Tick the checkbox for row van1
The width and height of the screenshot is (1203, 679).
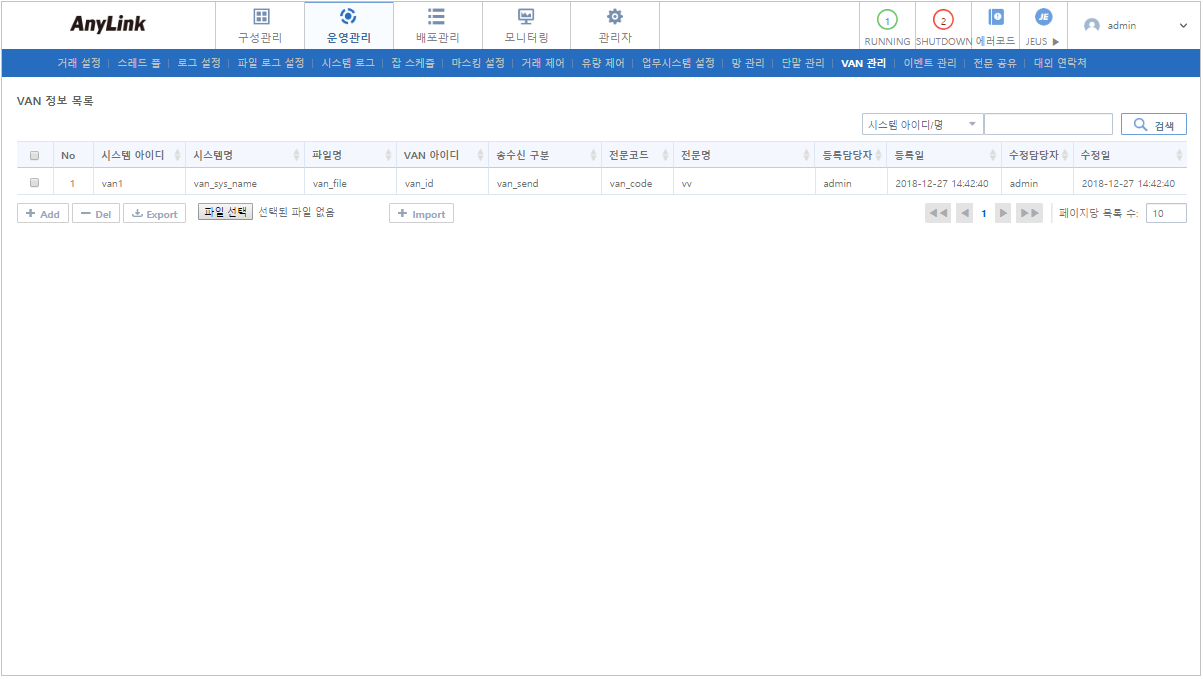point(34,183)
